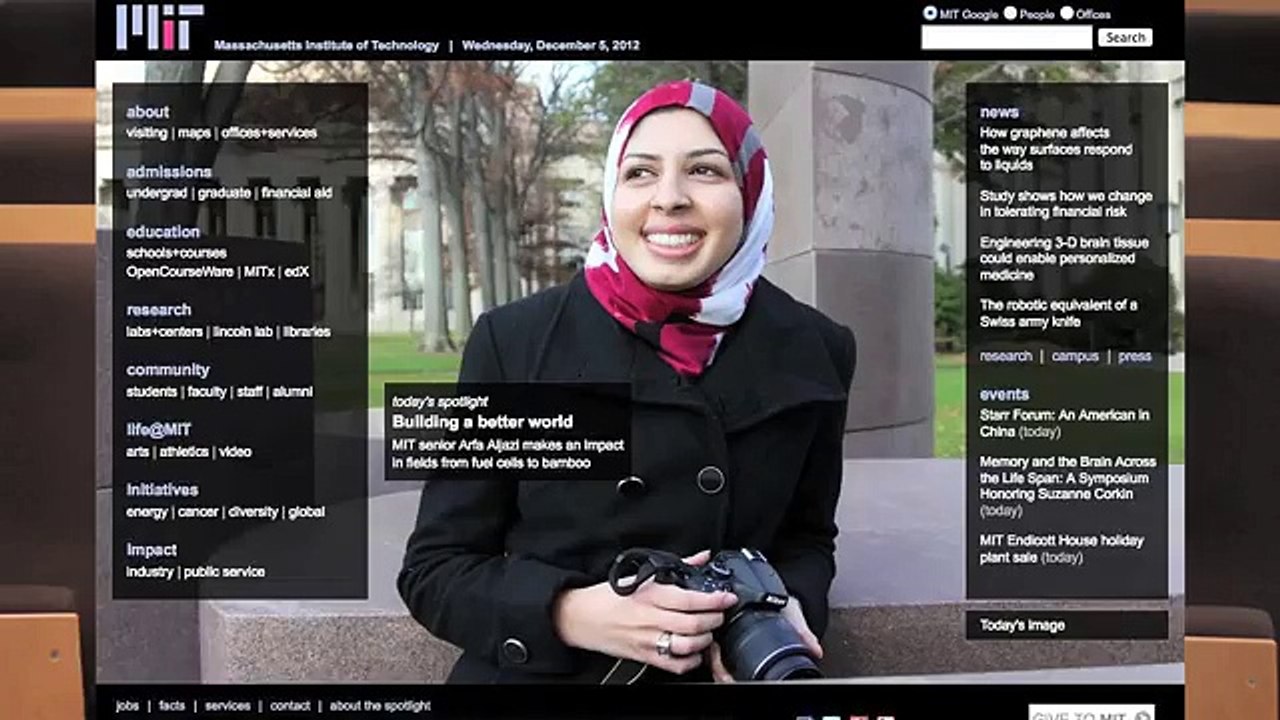Go to the visiting link
Viewport: 1280px width, 720px height.
pos(147,133)
